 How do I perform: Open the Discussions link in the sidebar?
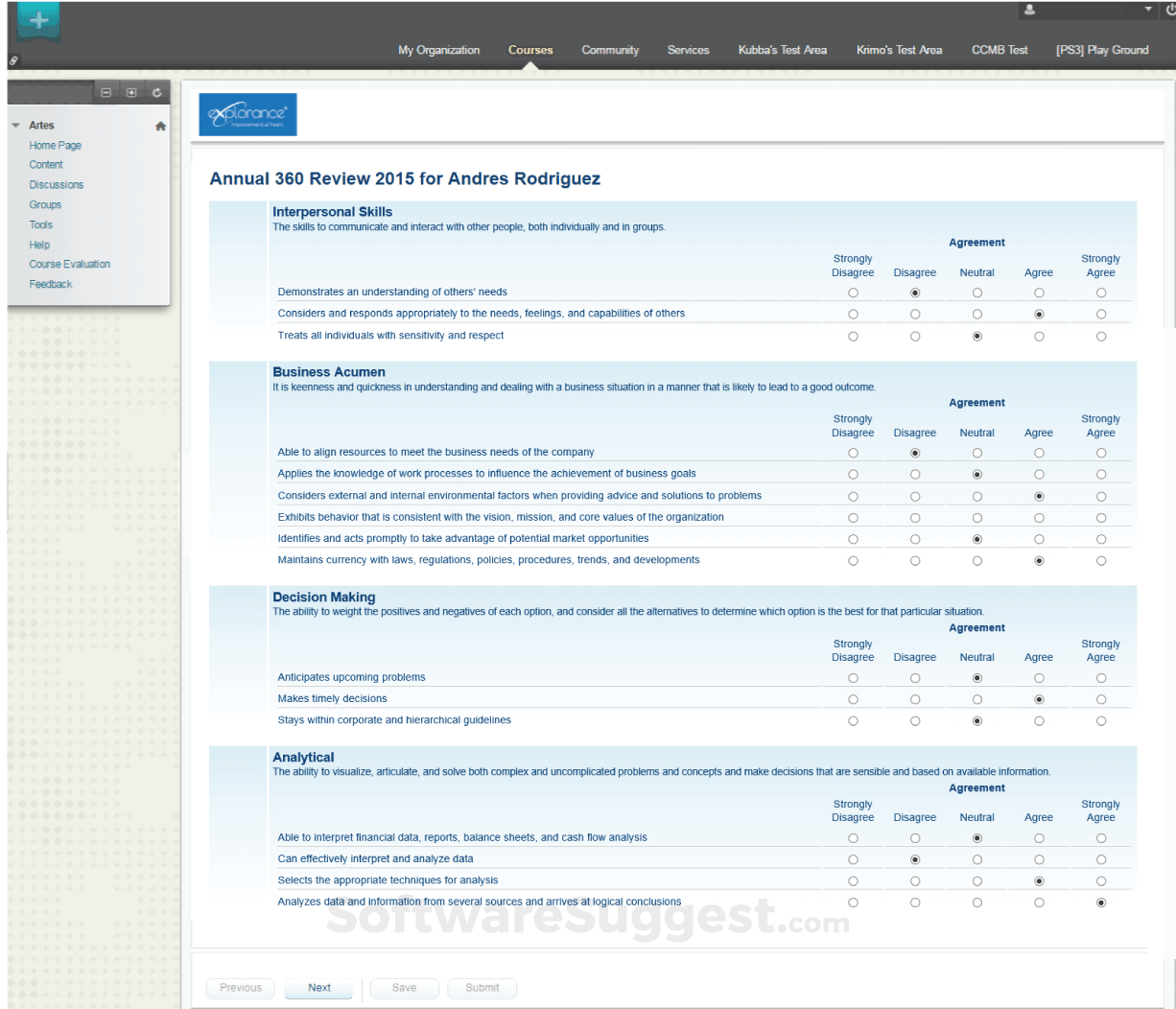coord(56,184)
